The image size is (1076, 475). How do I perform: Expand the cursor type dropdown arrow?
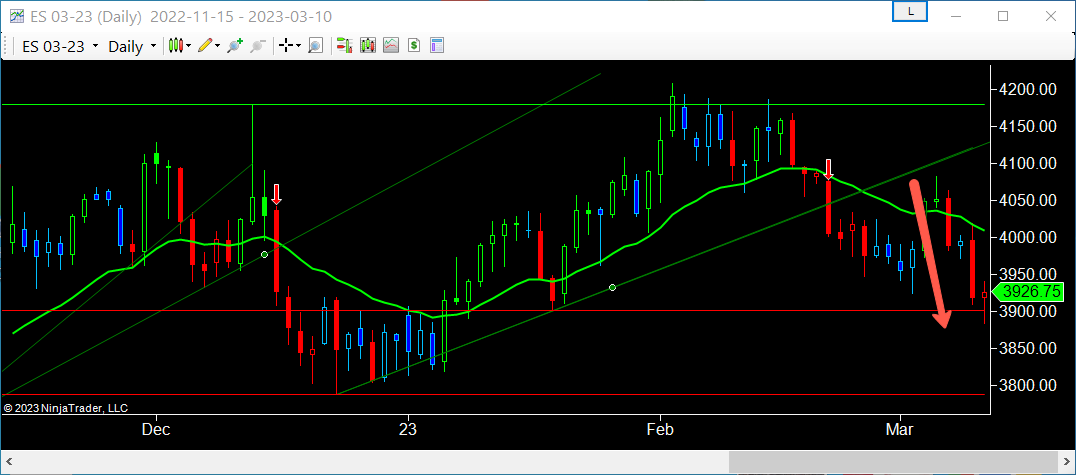coord(299,46)
